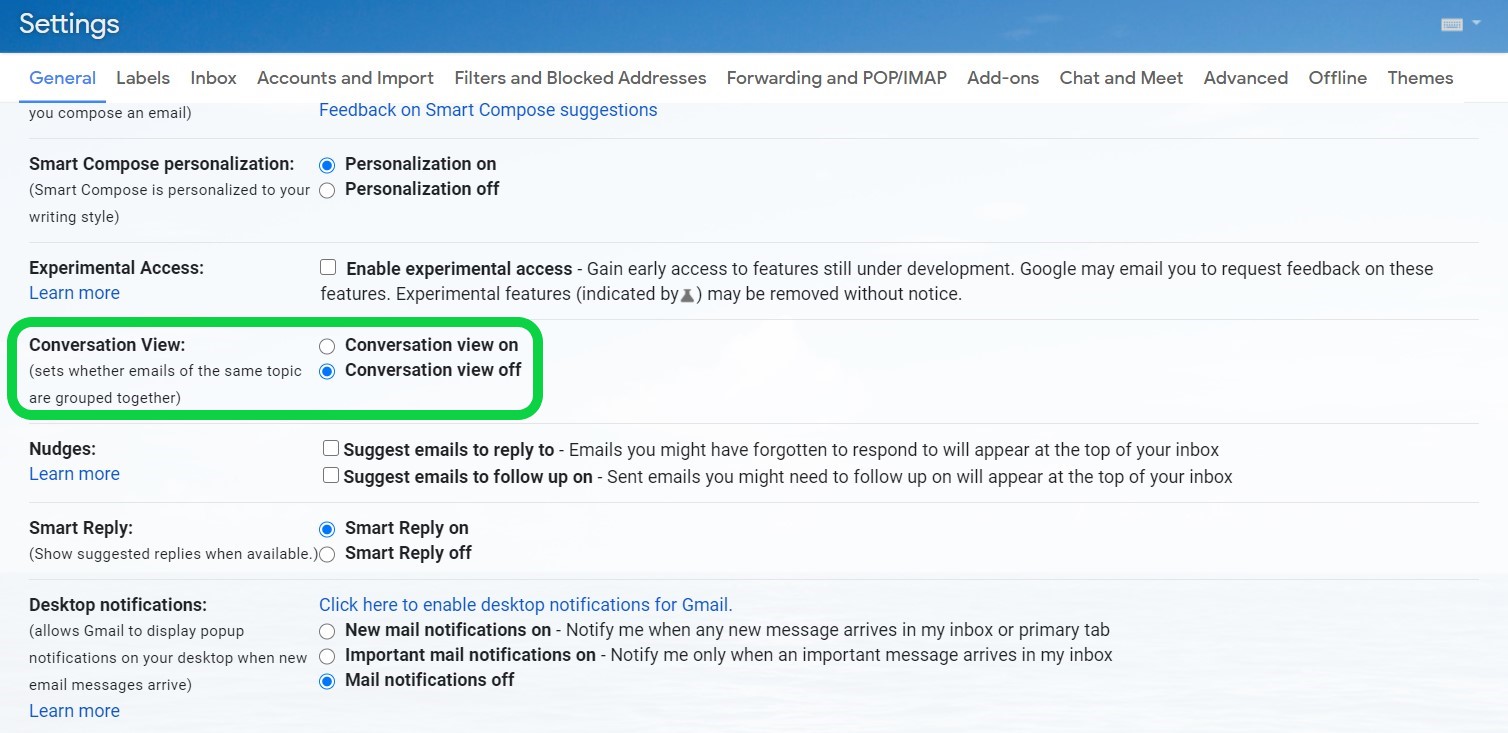Choose 'Personalization off' for Smart Compose
The width and height of the screenshot is (1508, 733).
(x=327, y=190)
